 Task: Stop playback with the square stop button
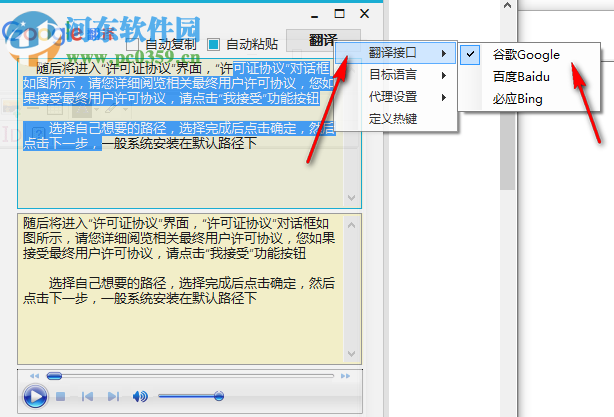click(x=61, y=397)
